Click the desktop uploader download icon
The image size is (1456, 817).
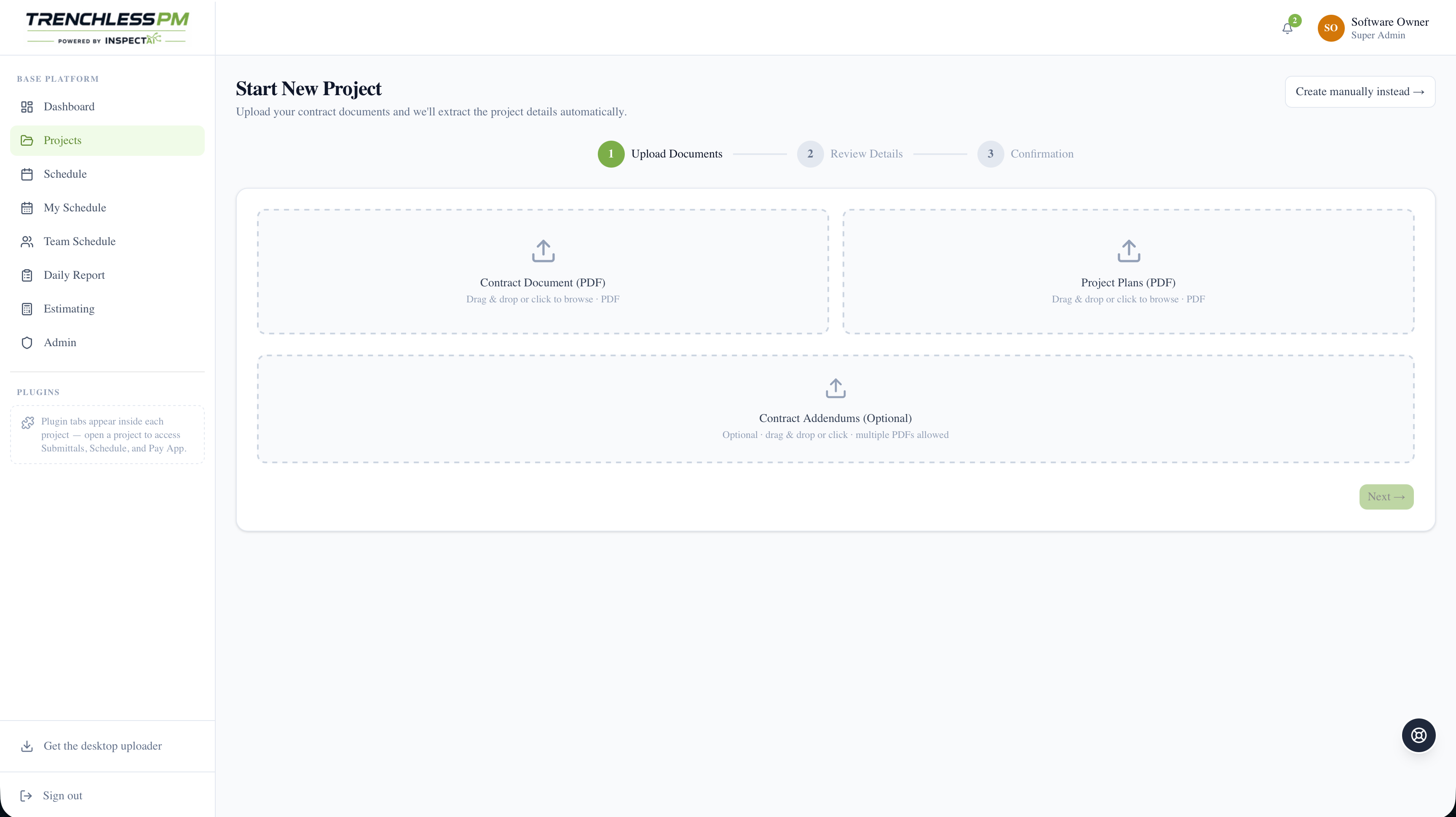[x=27, y=746]
